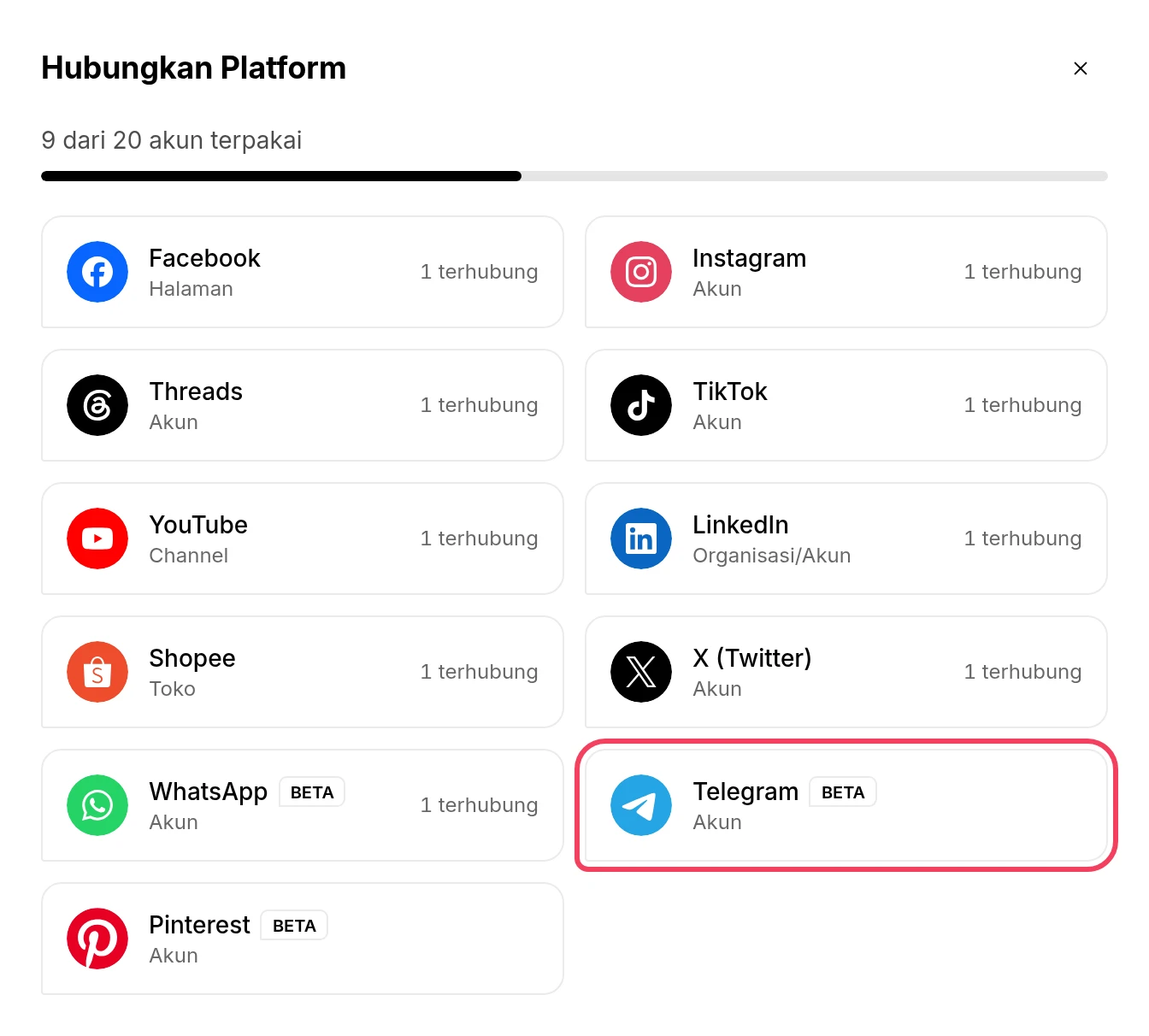This screenshot has width=1149, height=1036.
Task: Click the YouTube row's '1 terhubung' status
Action: pyautogui.click(x=479, y=539)
